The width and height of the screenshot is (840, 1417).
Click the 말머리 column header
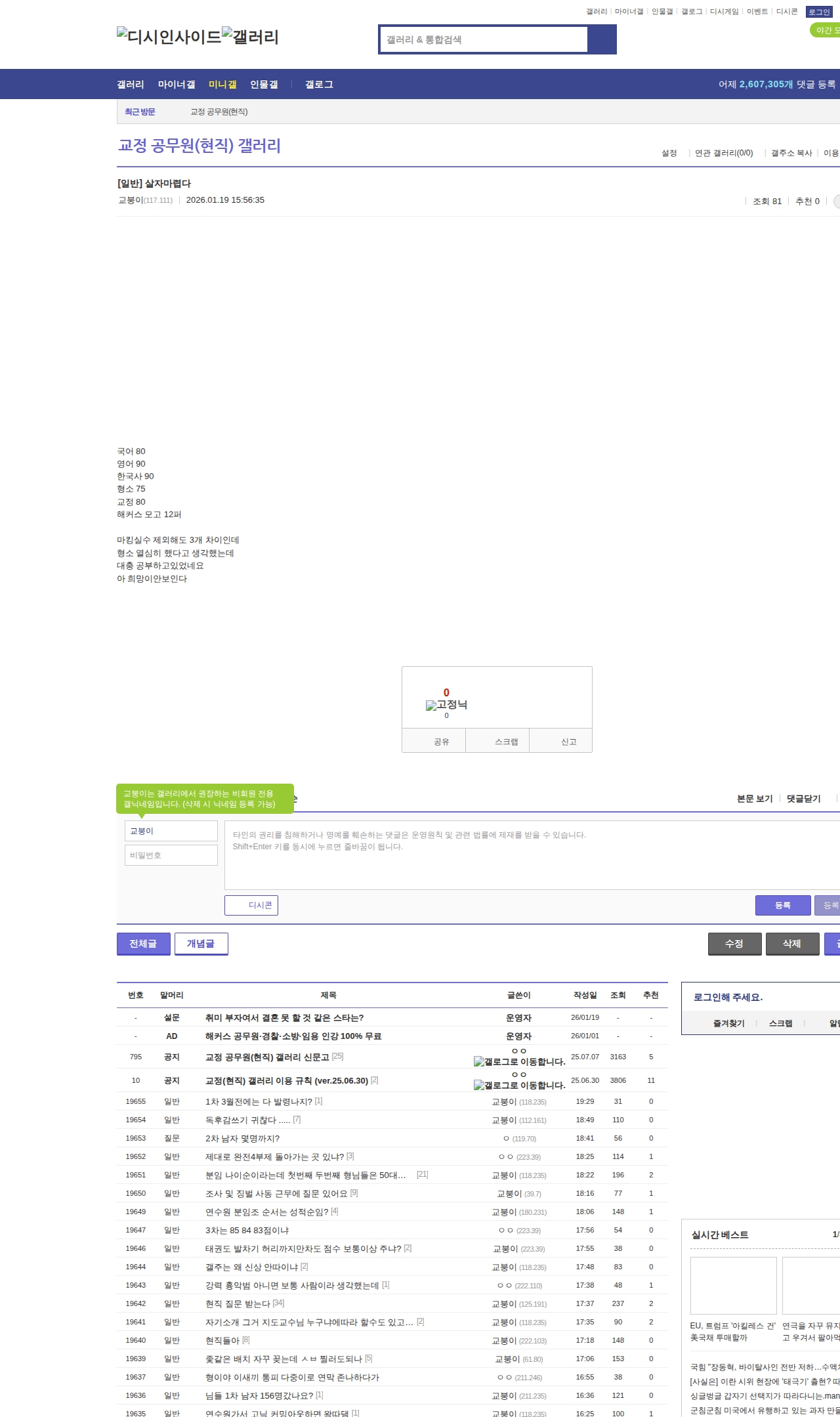172,995
